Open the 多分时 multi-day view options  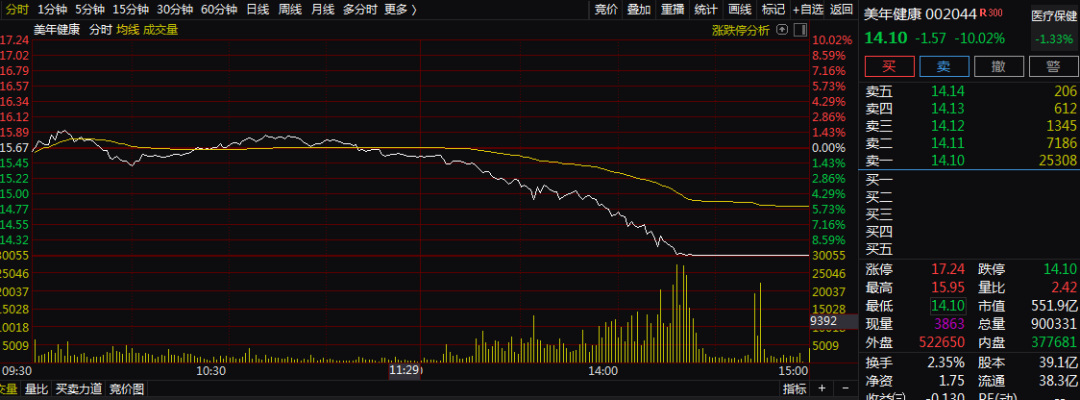360,9
